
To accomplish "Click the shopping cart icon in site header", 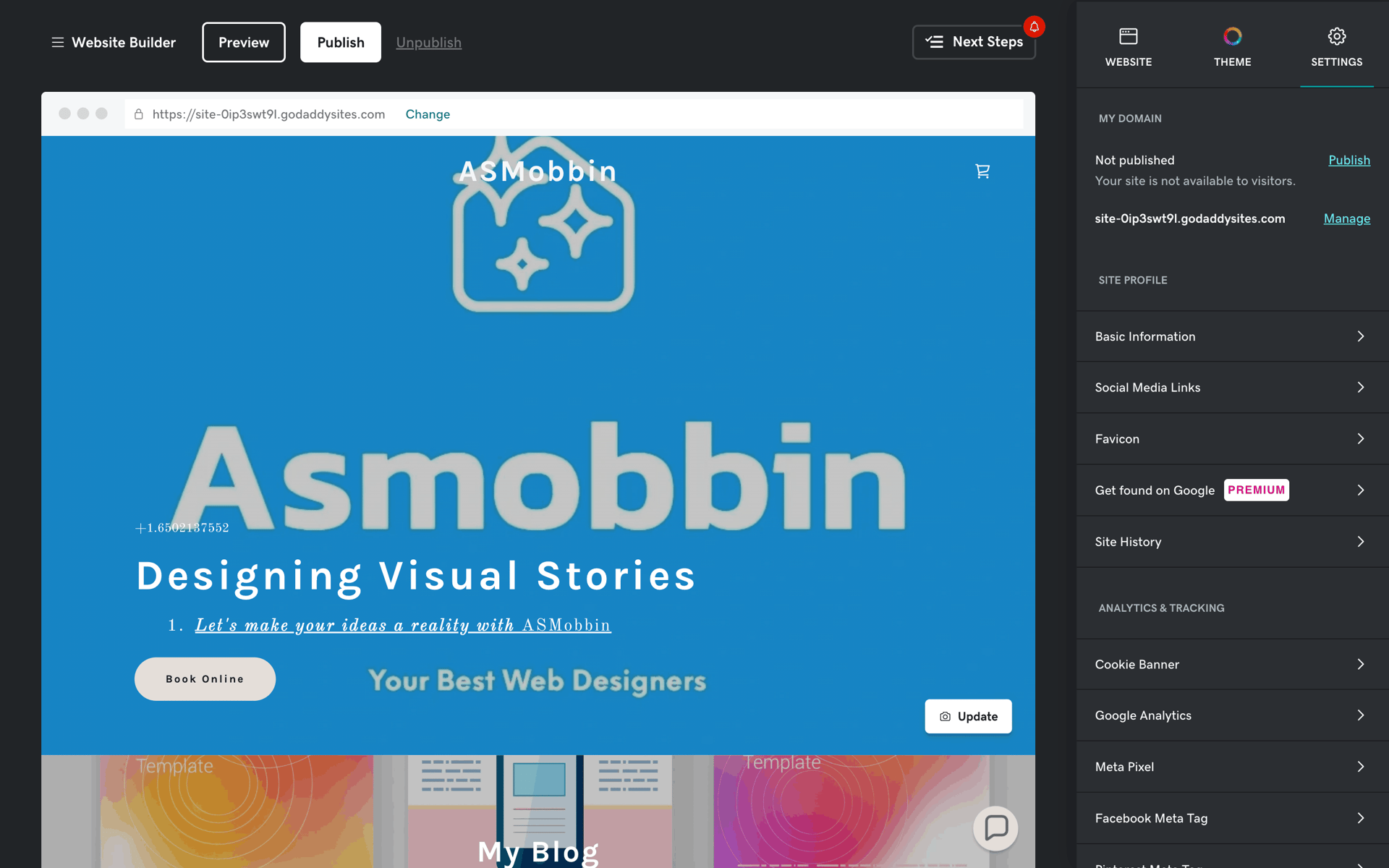I will coord(982,171).
